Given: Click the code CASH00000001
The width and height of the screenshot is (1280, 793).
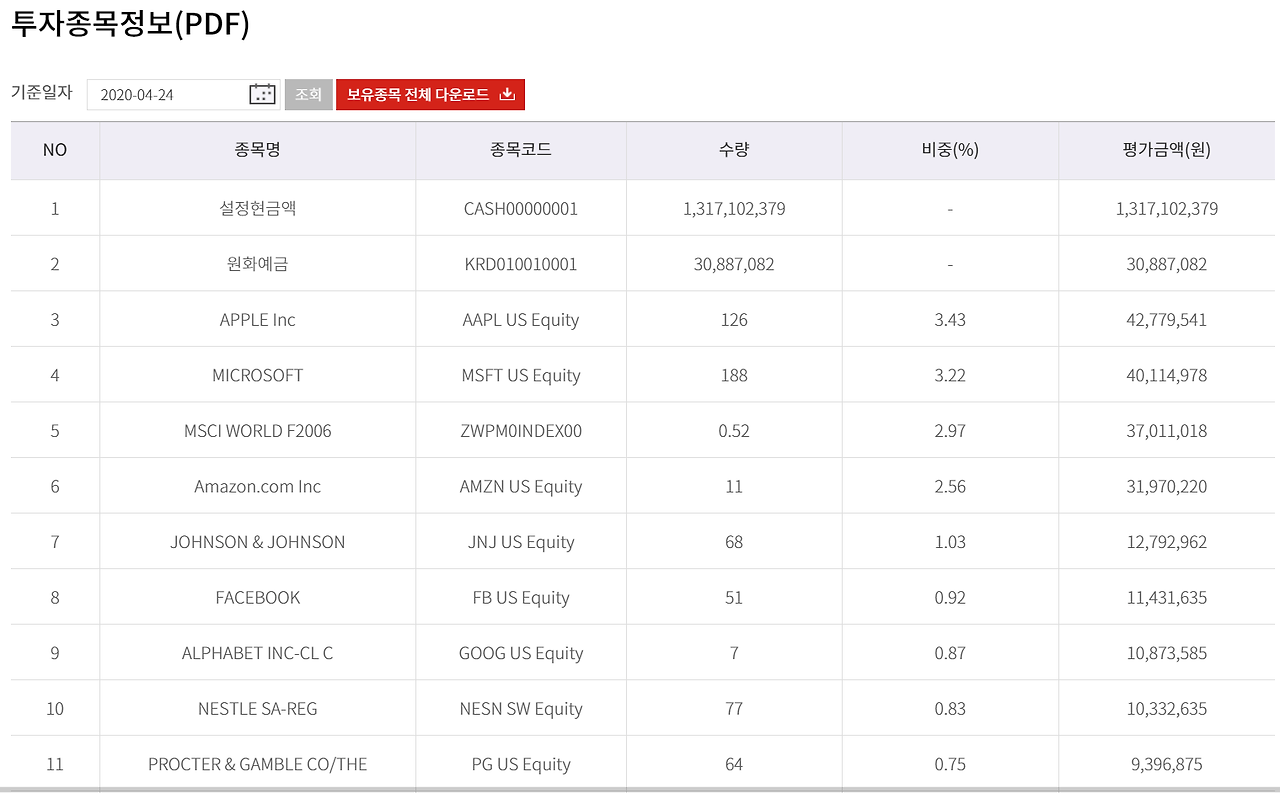Looking at the screenshot, I should [521, 209].
